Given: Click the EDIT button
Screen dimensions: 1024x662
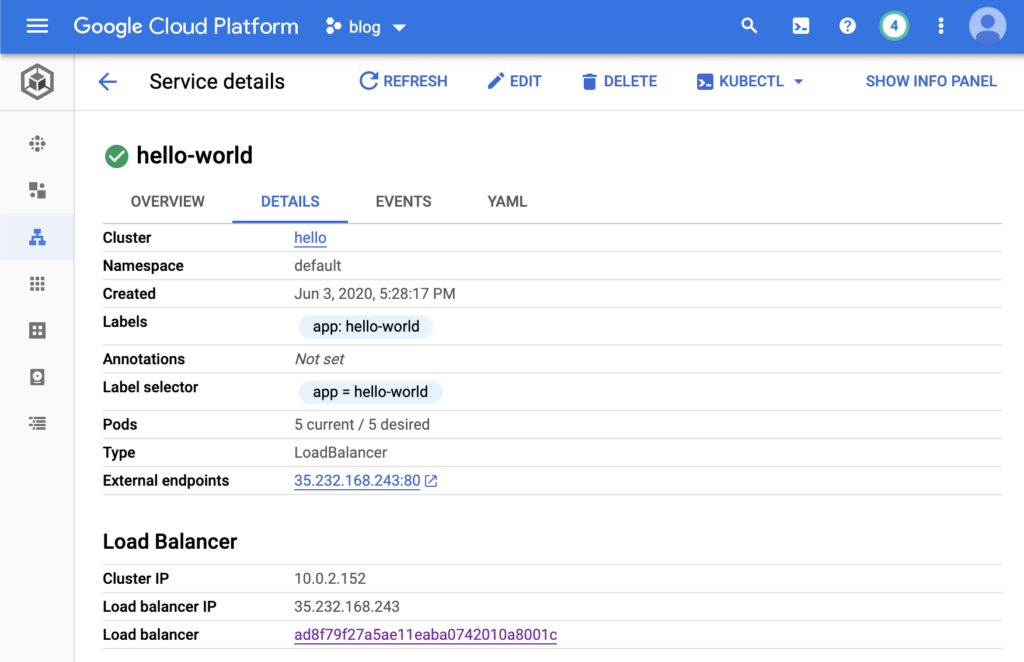Looking at the screenshot, I should point(515,81).
